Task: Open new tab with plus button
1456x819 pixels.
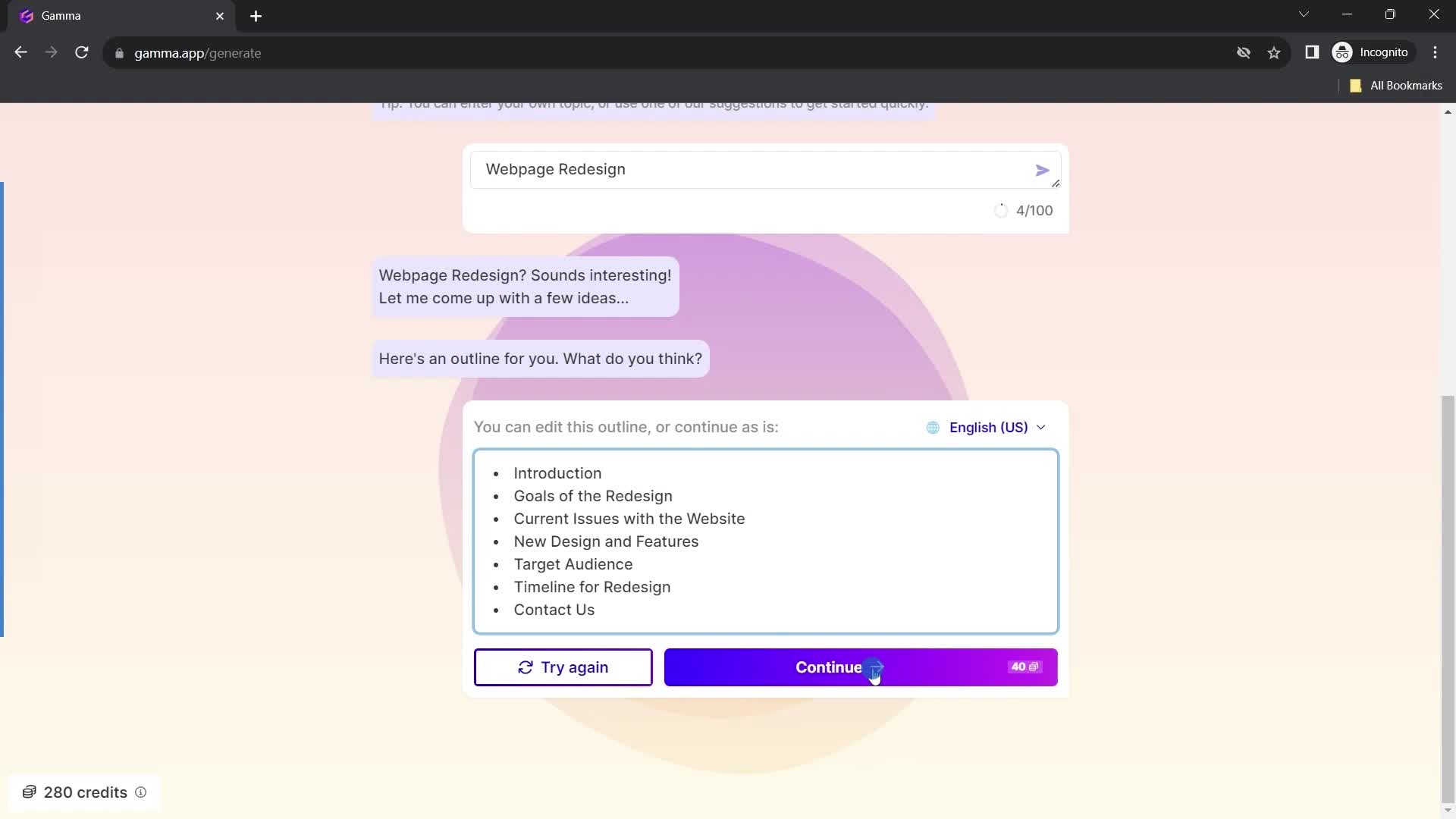Action: coord(256,15)
